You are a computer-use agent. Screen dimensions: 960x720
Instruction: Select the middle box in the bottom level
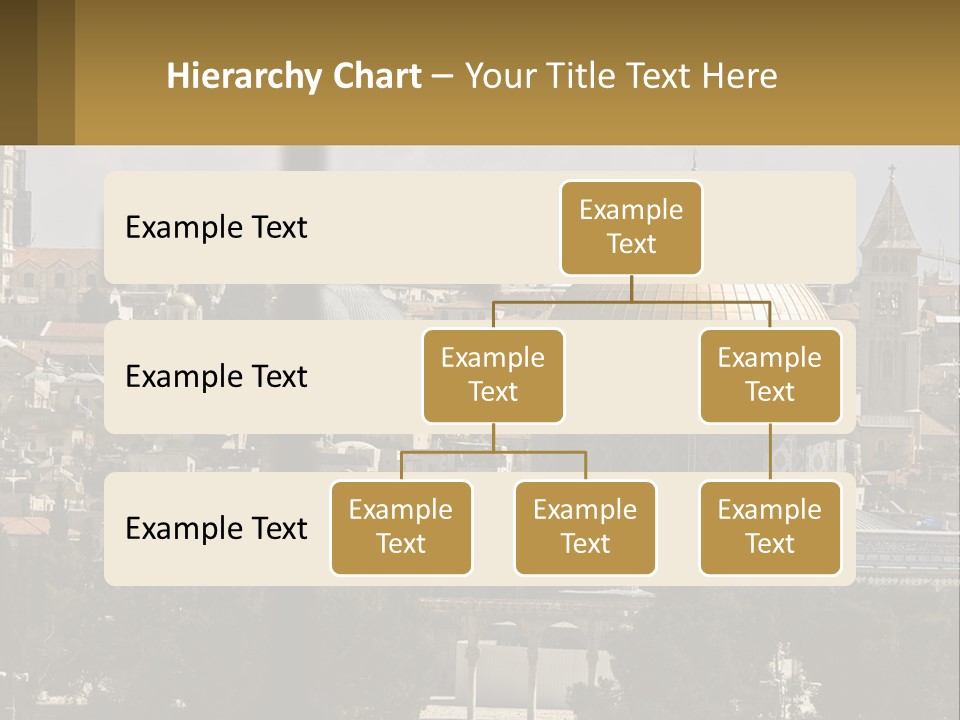585,527
